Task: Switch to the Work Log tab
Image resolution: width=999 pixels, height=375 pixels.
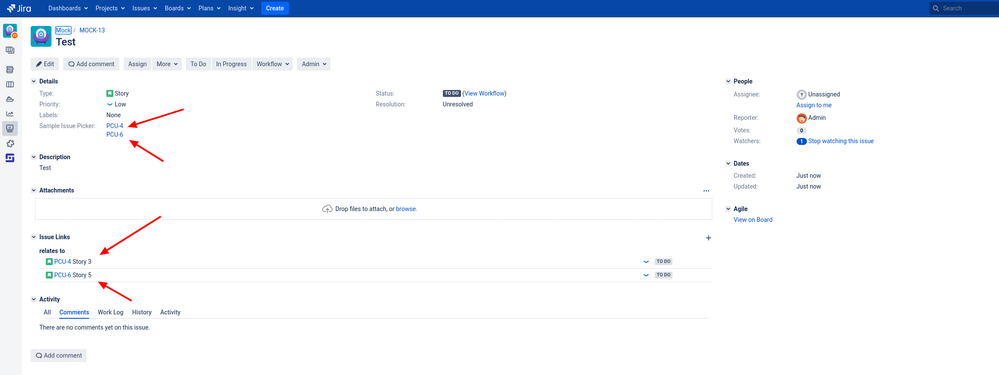Action: pos(110,313)
